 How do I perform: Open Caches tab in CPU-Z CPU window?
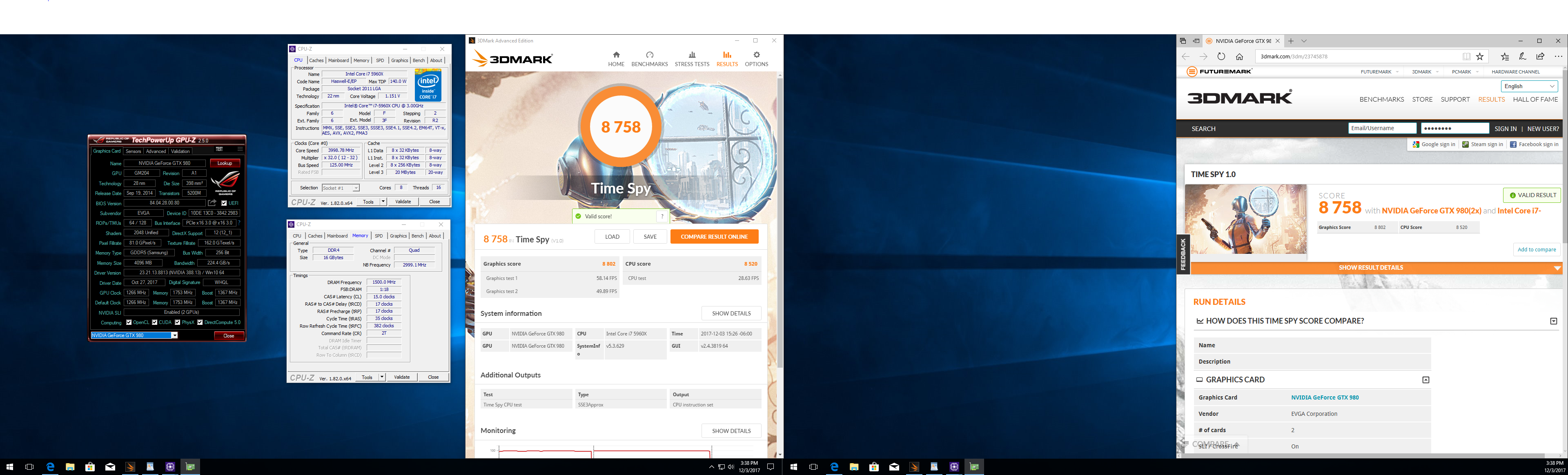[316, 60]
